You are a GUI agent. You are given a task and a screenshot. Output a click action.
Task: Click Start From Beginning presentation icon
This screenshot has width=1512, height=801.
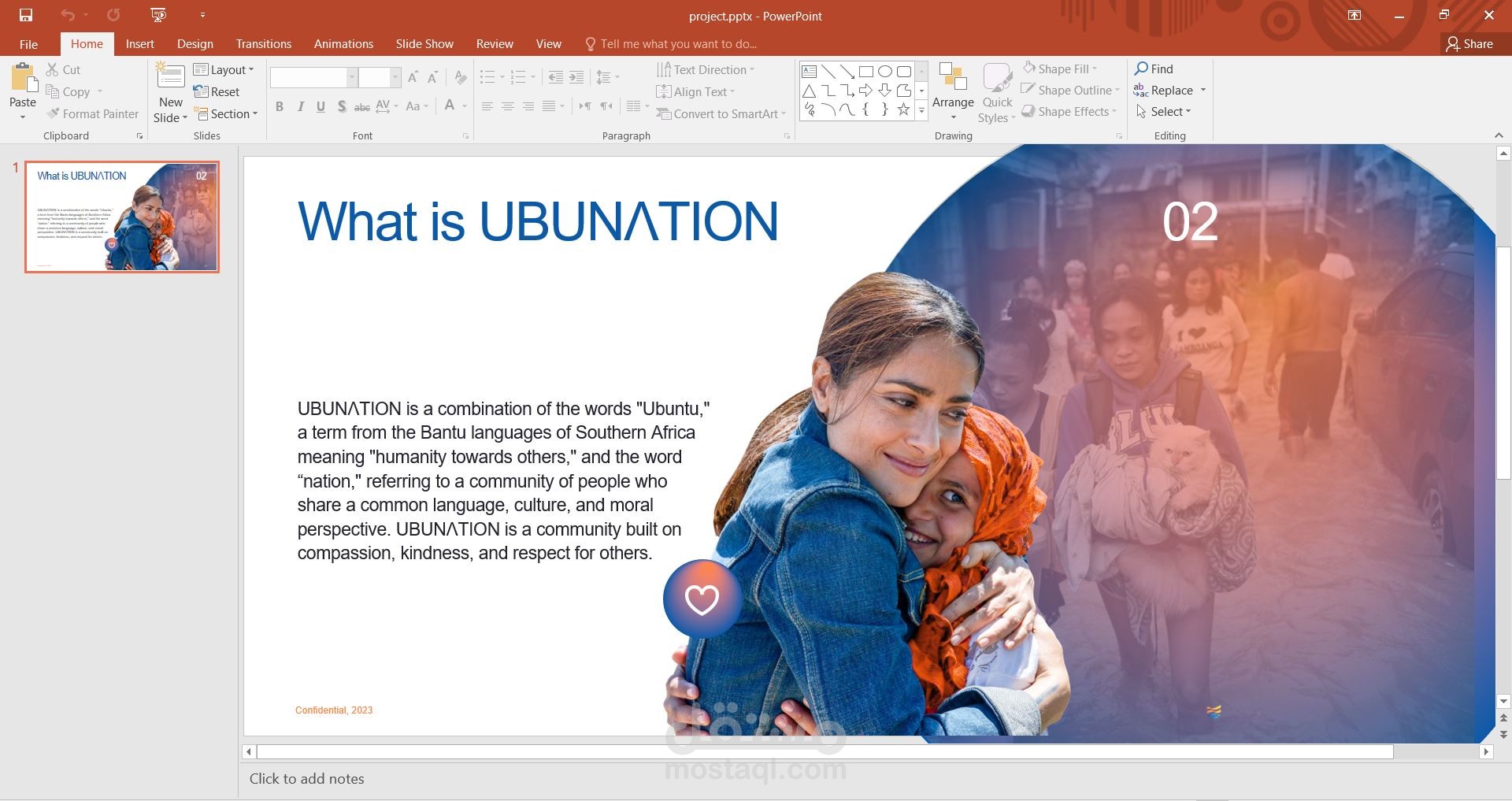[x=158, y=15]
